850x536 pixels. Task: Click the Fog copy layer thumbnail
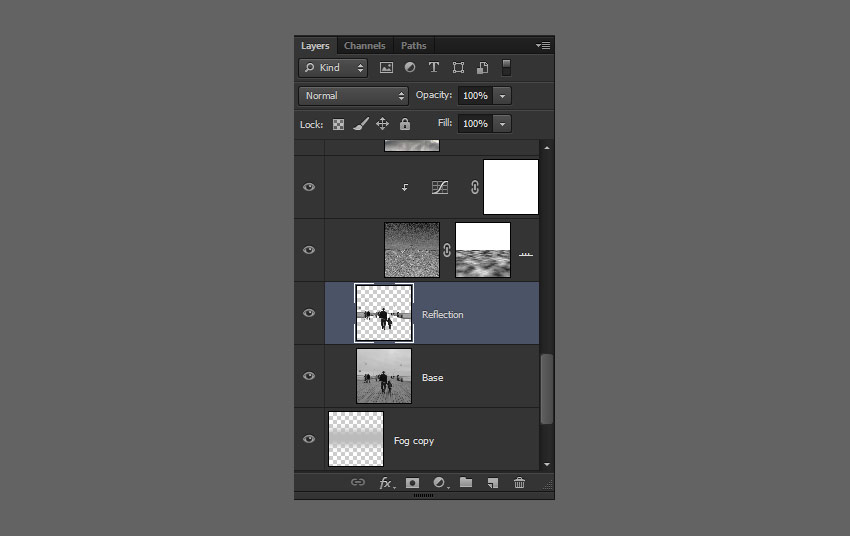(x=356, y=439)
